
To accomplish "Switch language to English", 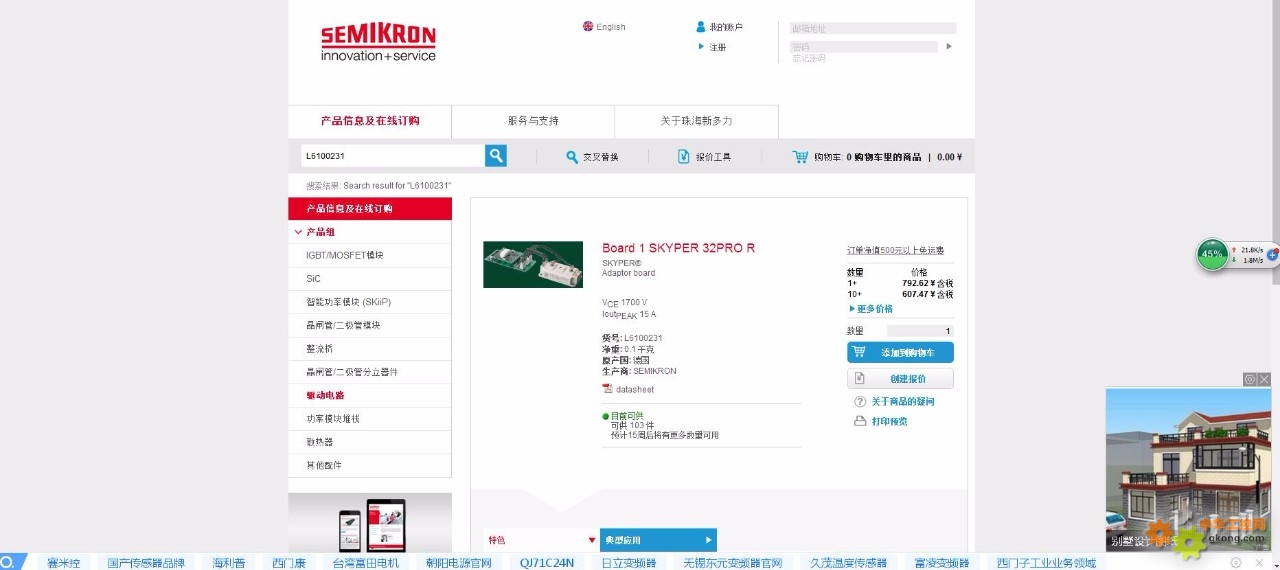I will (x=604, y=27).
